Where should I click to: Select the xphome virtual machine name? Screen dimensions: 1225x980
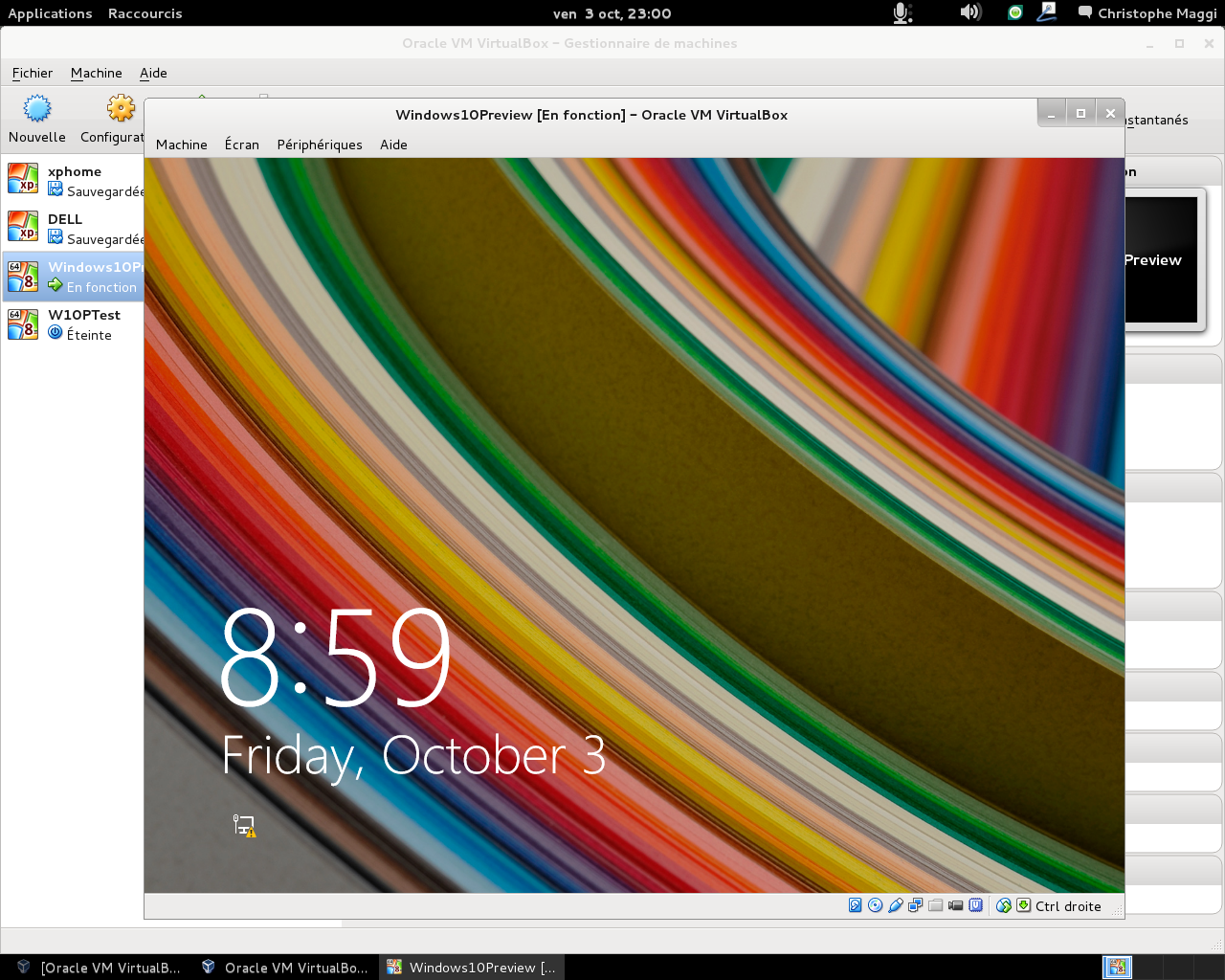[x=75, y=171]
